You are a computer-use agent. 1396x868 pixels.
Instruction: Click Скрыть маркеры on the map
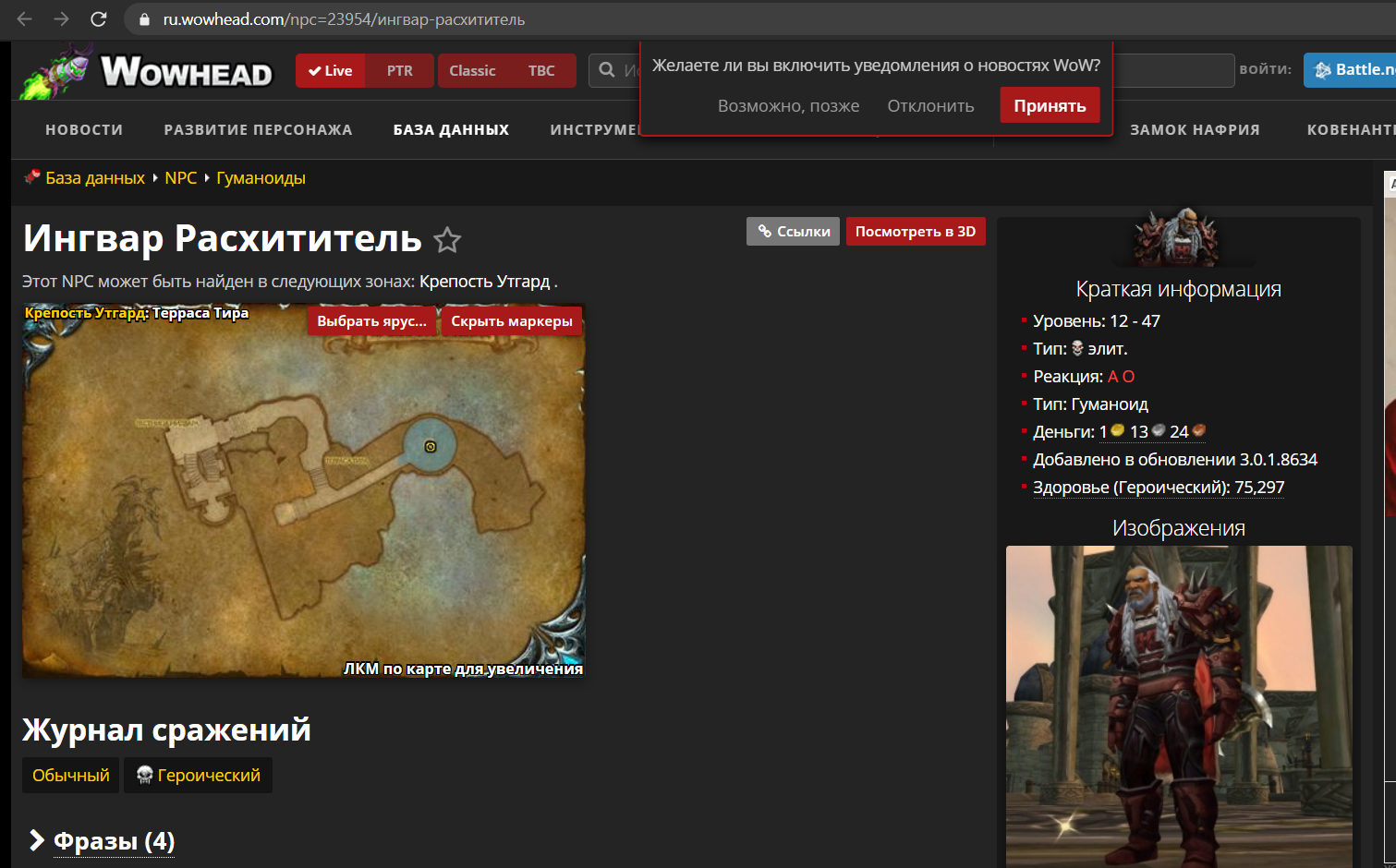point(512,321)
